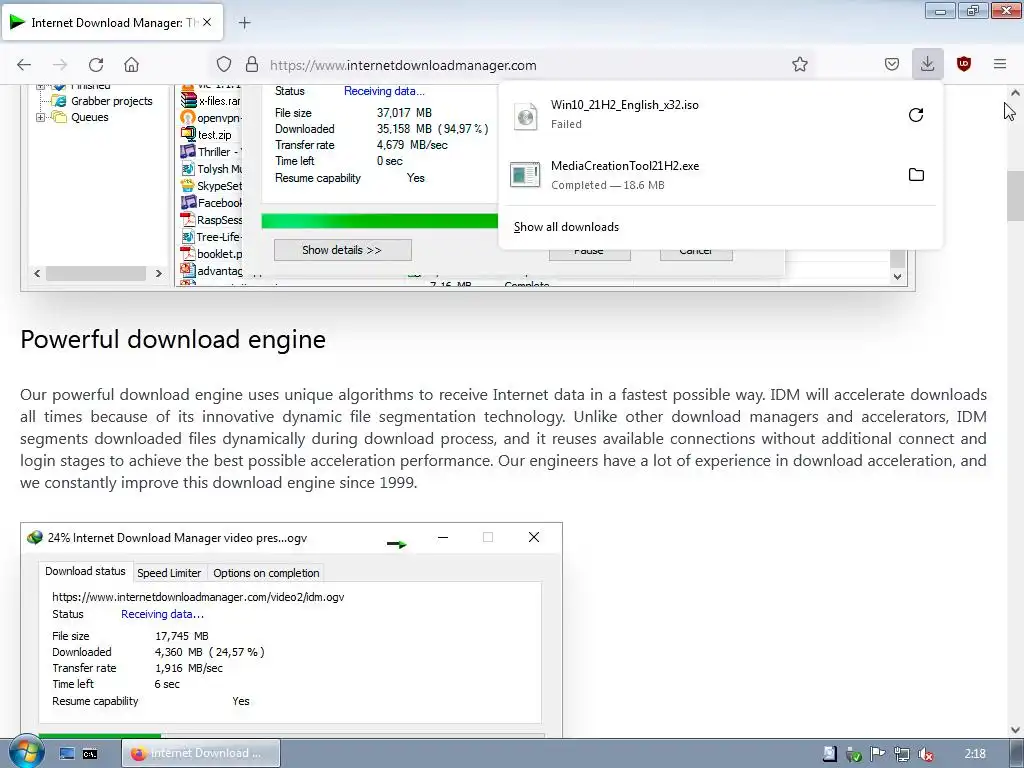Bookmark this page with the star icon

[799, 65]
